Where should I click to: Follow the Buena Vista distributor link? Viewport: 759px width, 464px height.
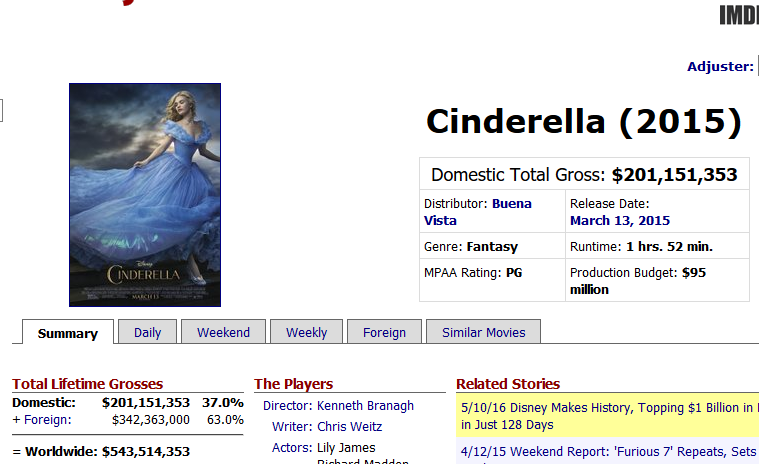477,212
